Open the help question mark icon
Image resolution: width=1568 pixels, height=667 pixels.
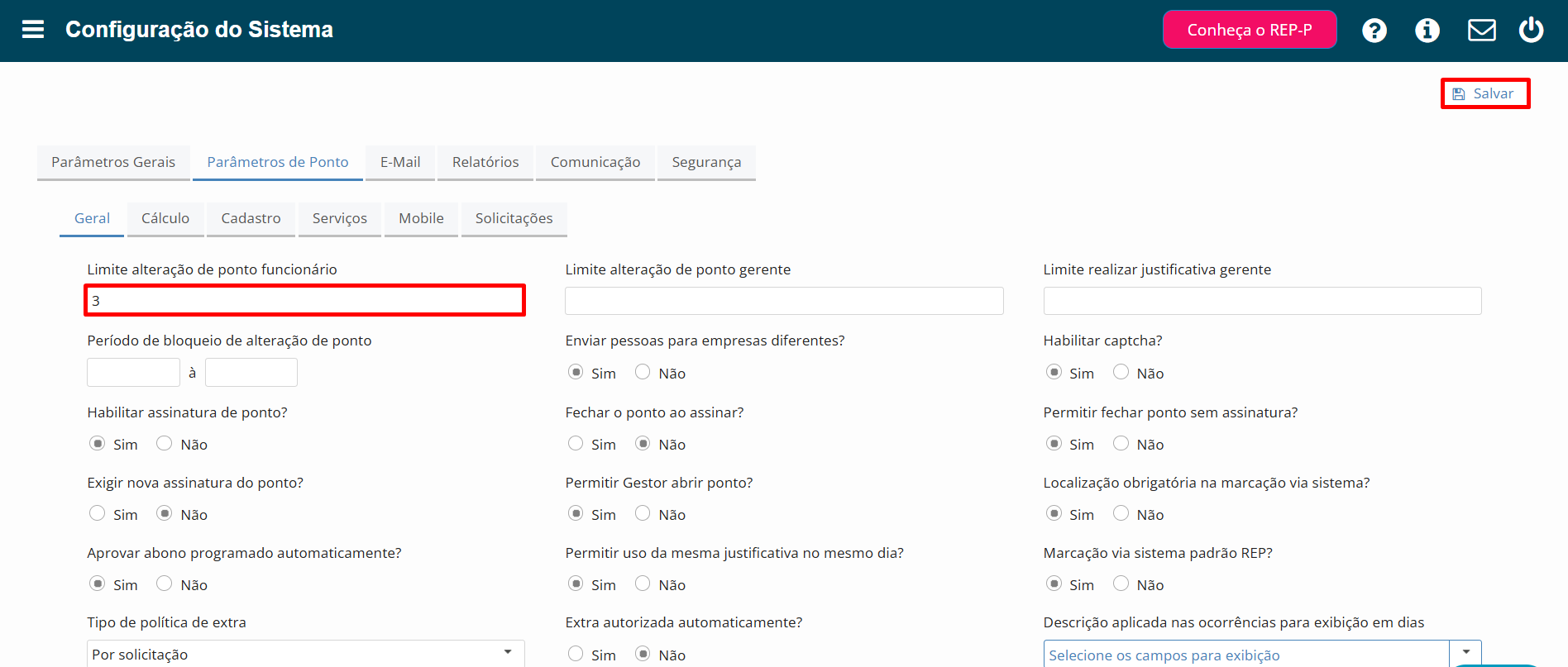(x=1374, y=31)
